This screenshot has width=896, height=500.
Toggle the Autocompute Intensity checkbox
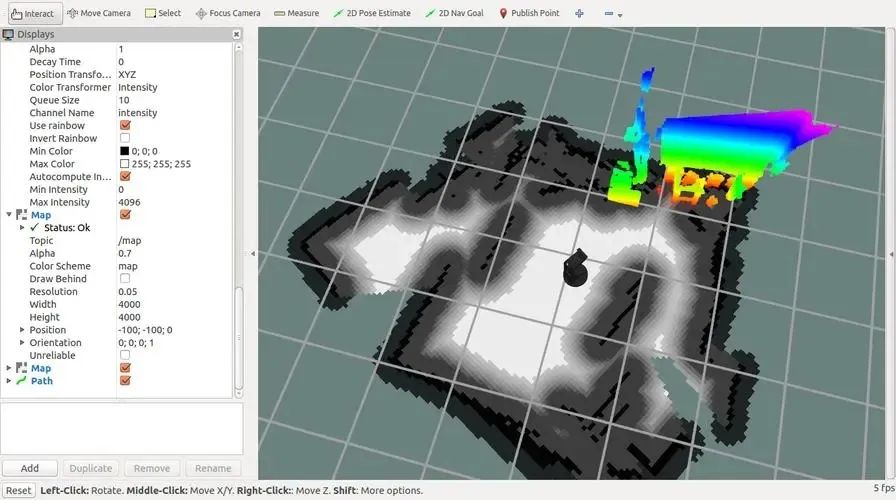(125, 176)
